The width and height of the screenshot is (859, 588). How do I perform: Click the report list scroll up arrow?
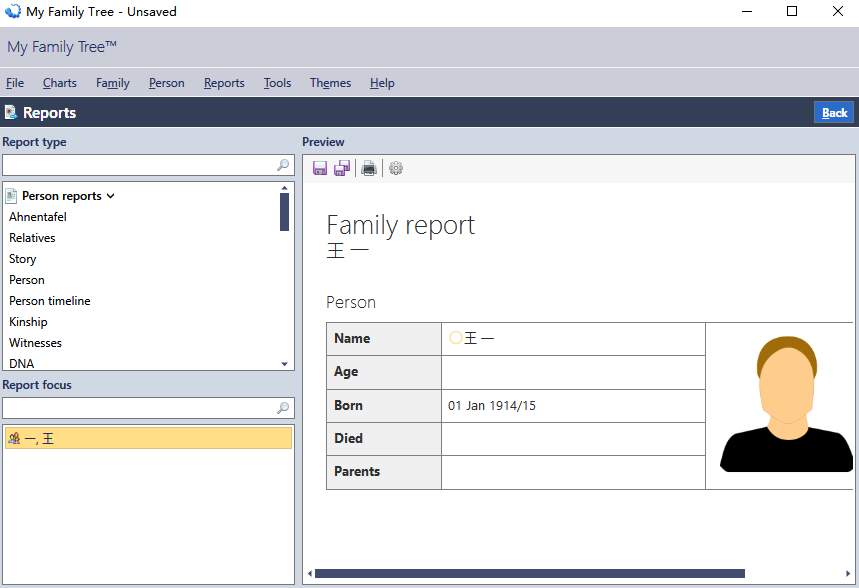(x=284, y=188)
